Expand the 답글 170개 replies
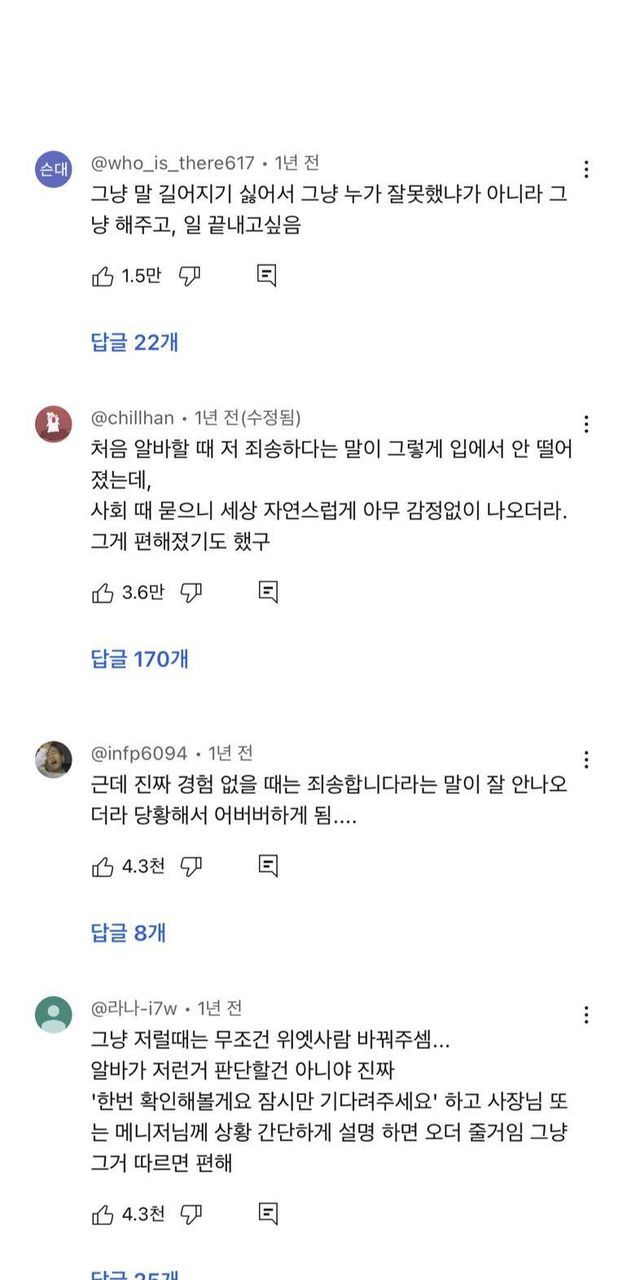 (x=140, y=659)
